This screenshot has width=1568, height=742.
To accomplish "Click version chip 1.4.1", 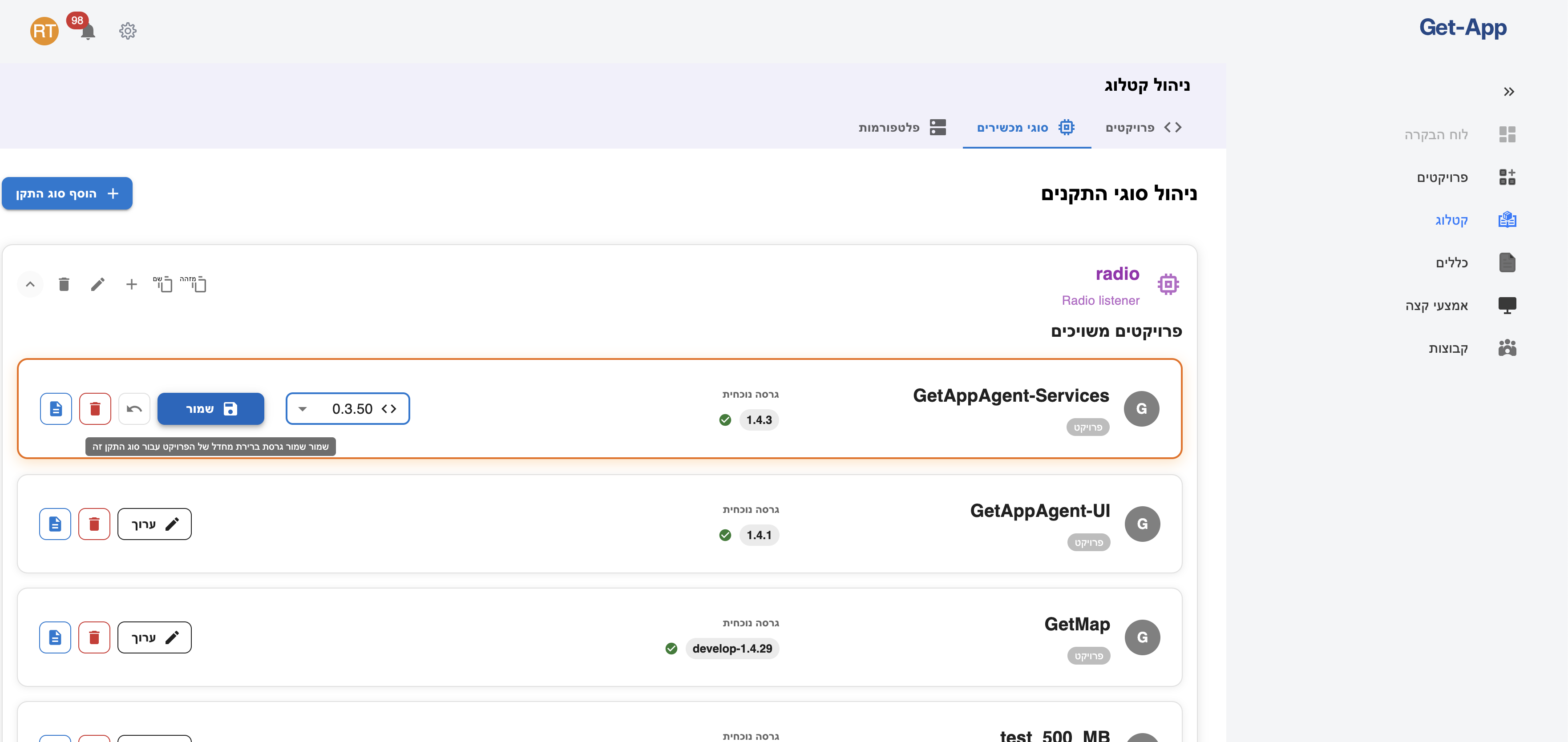I will tap(759, 535).
